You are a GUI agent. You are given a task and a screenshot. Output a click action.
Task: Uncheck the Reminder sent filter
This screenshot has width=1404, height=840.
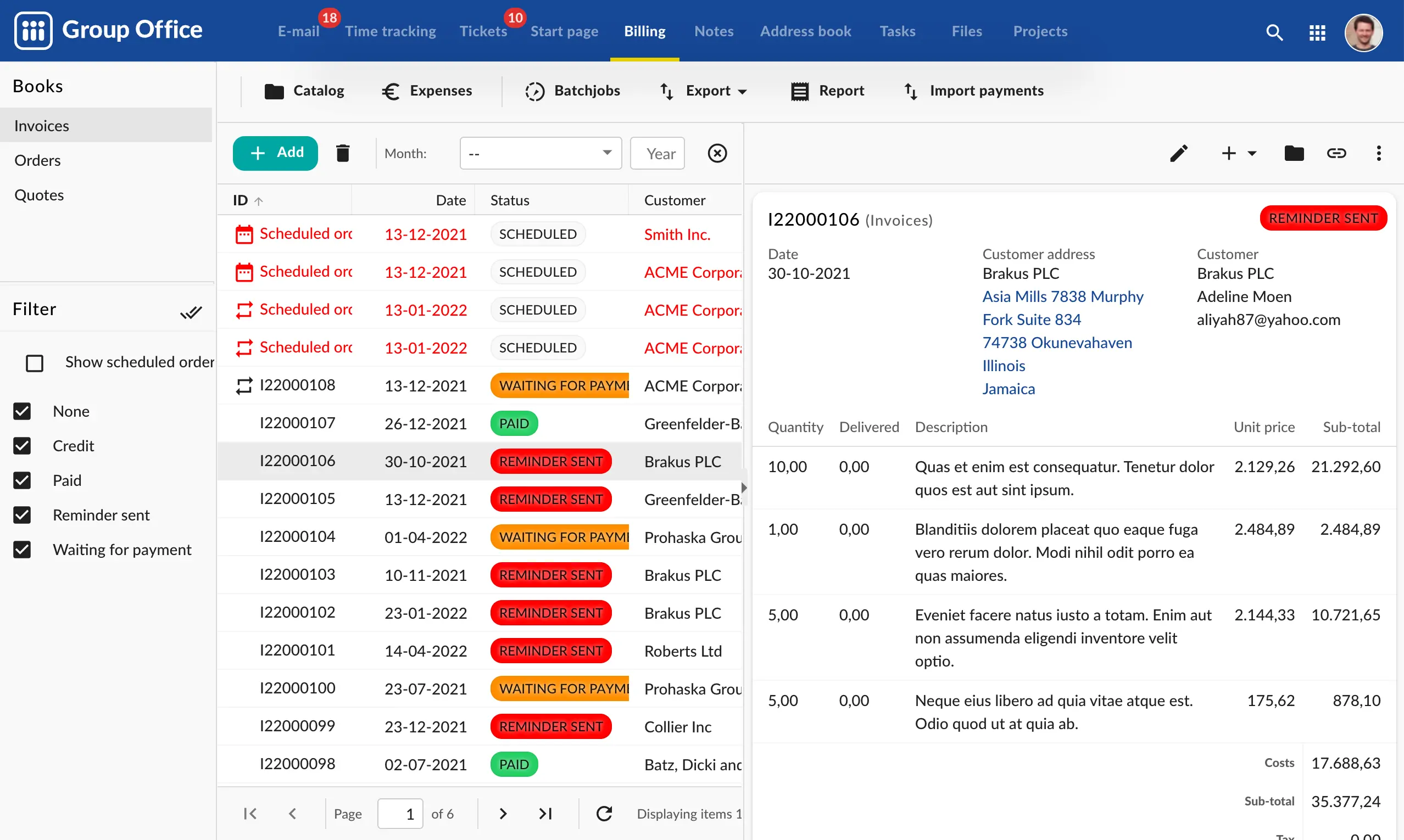(x=22, y=514)
